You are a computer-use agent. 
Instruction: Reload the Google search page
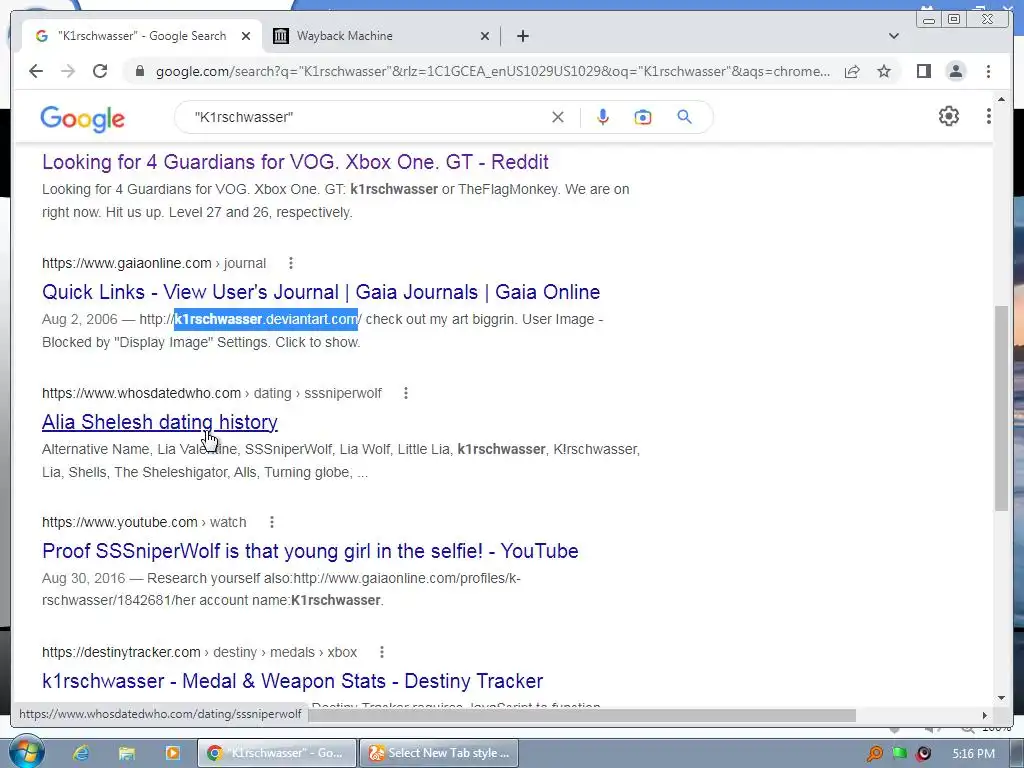pos(100,71)
